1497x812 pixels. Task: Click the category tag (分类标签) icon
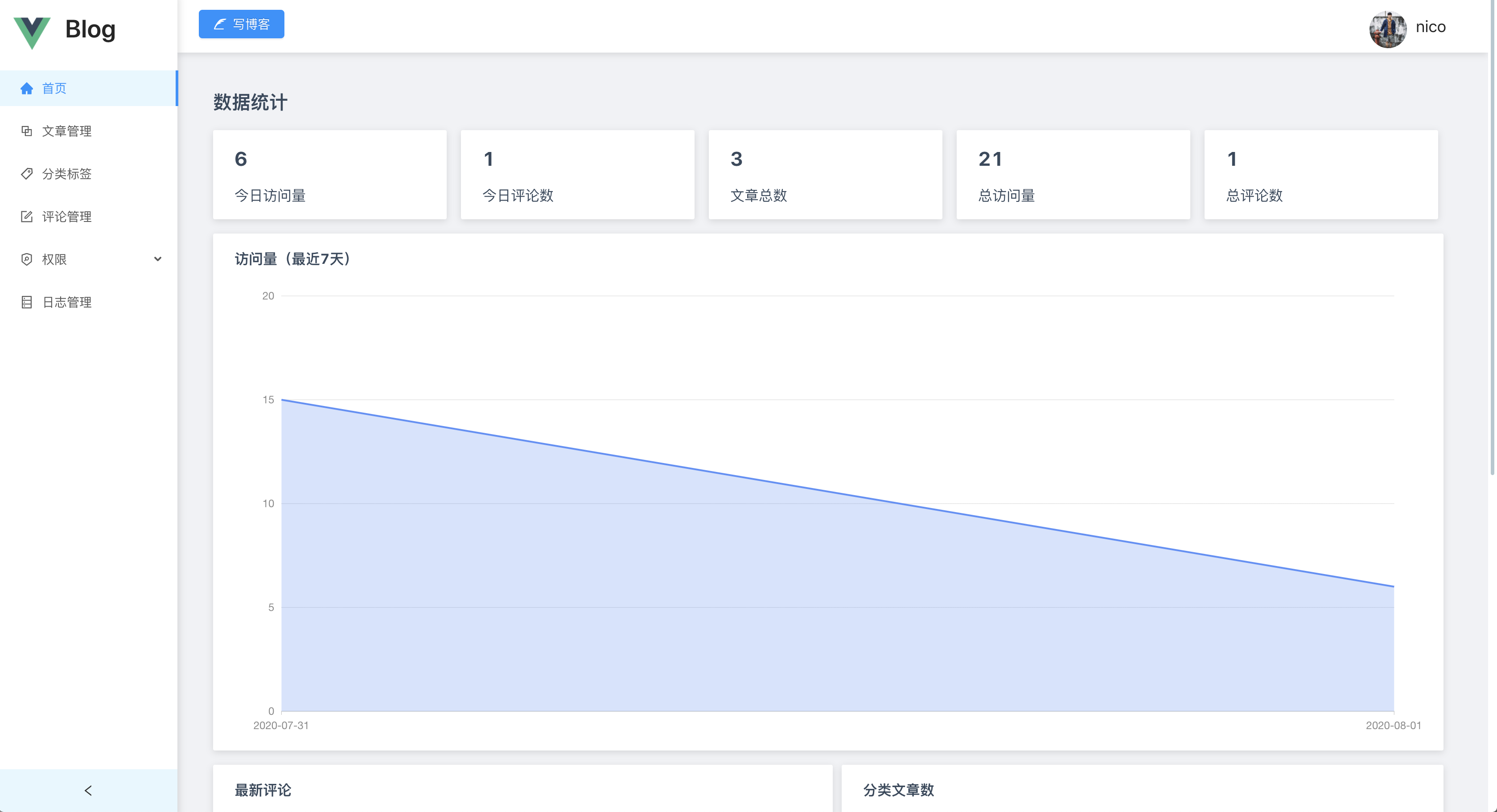(27, 174)
